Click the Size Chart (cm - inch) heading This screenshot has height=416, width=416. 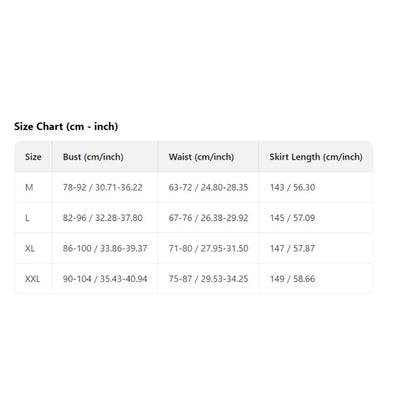[66, 127]
